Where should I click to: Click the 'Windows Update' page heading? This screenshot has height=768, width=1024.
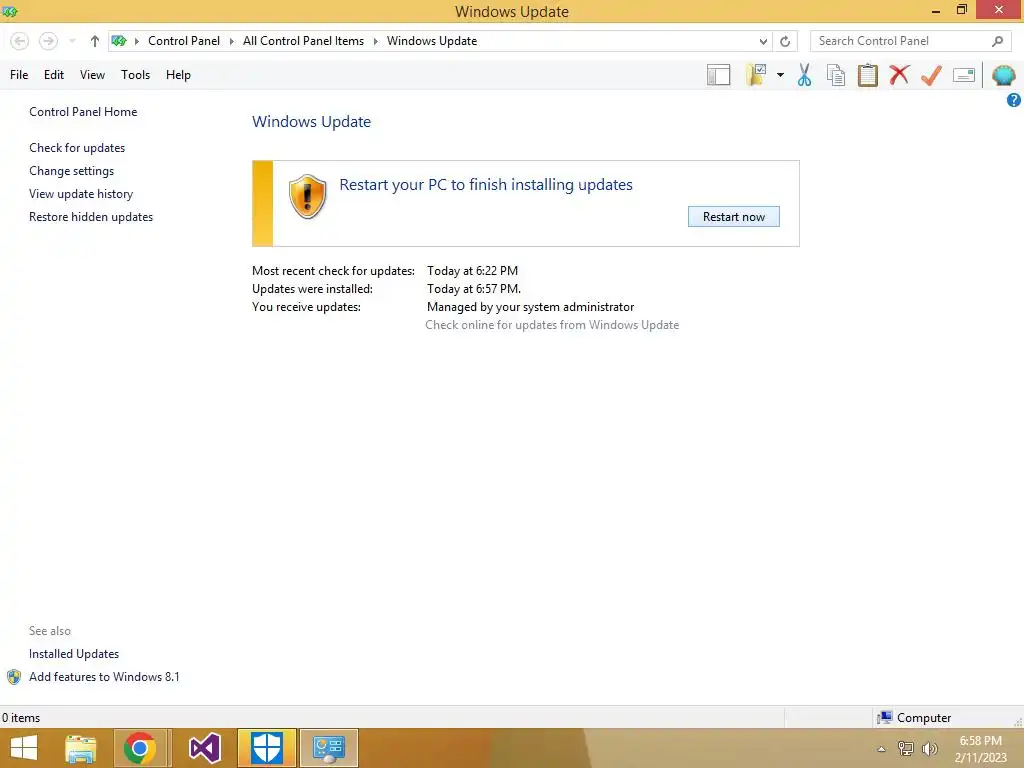(312, 121)
